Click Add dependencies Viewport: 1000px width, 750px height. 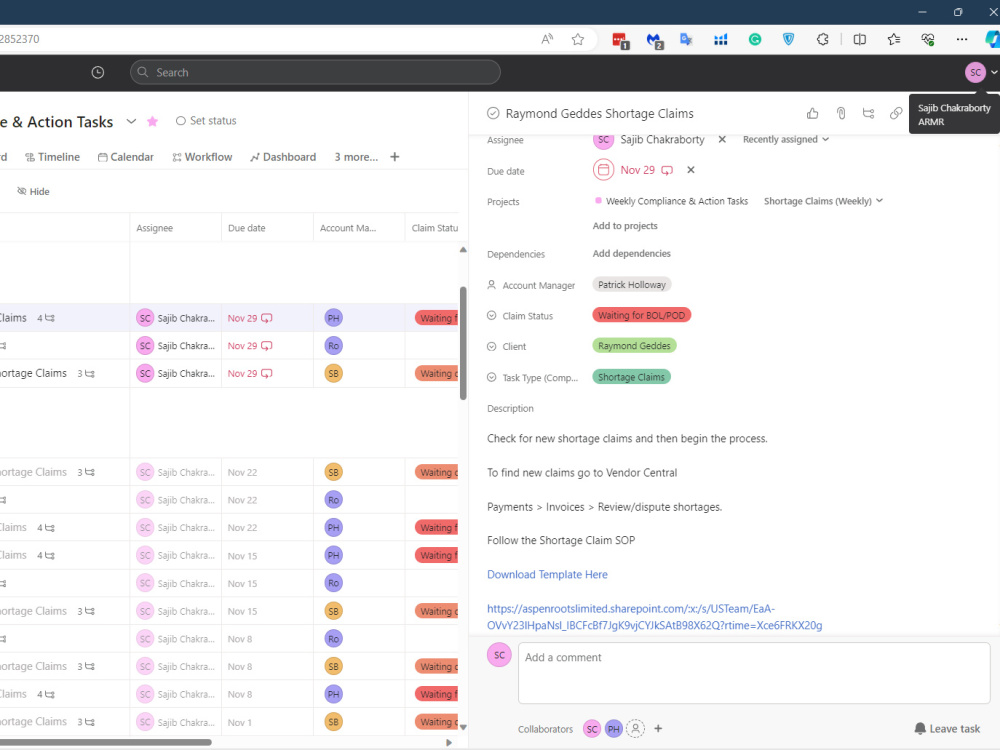pyautogui.click(x=631, y=253)
